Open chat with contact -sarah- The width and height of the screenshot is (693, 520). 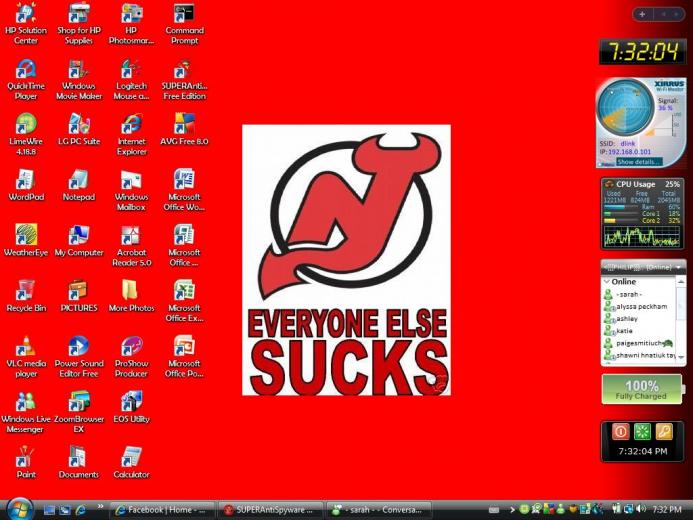click(629, 294)
